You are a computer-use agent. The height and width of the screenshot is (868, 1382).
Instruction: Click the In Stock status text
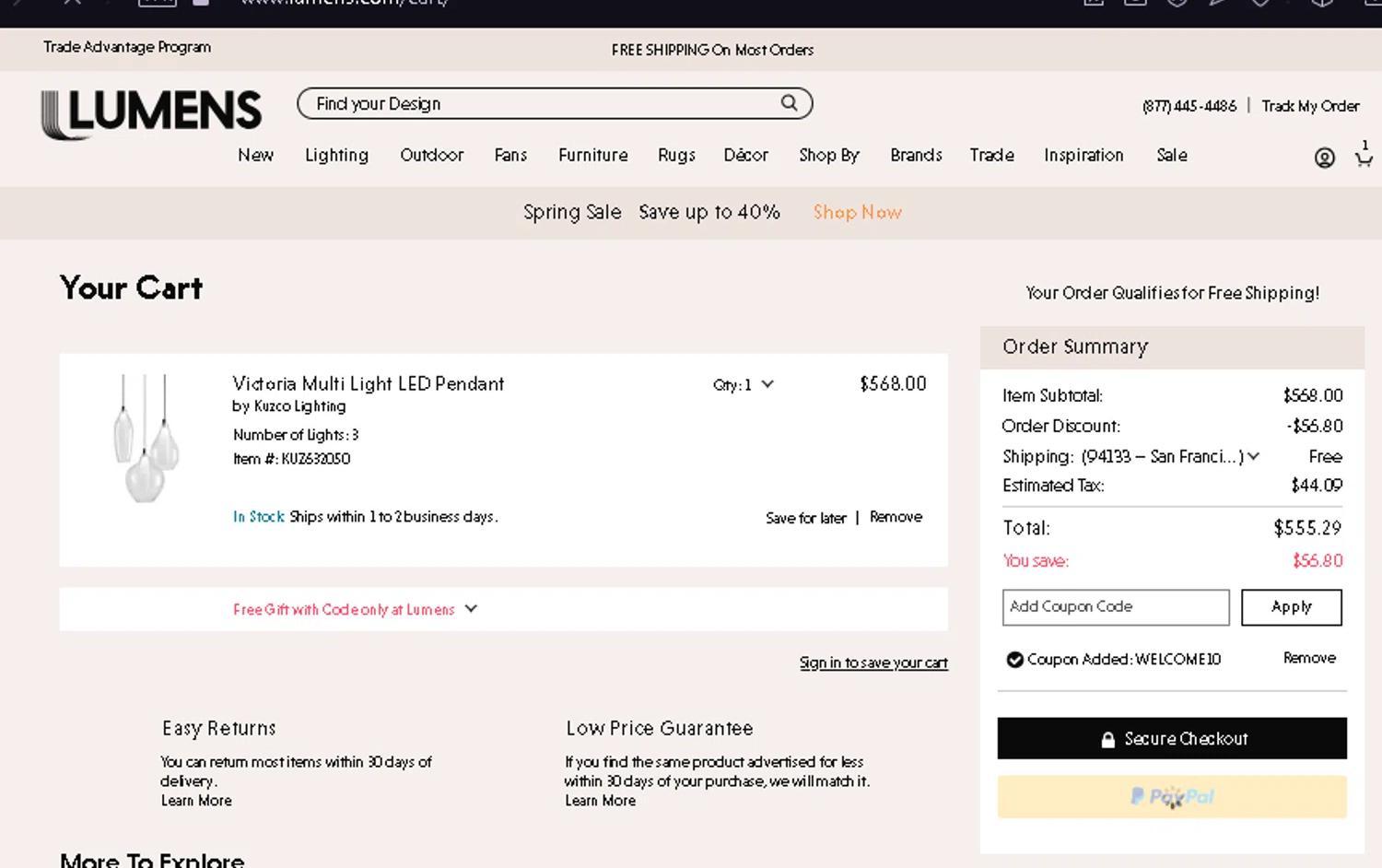[259, 517]
